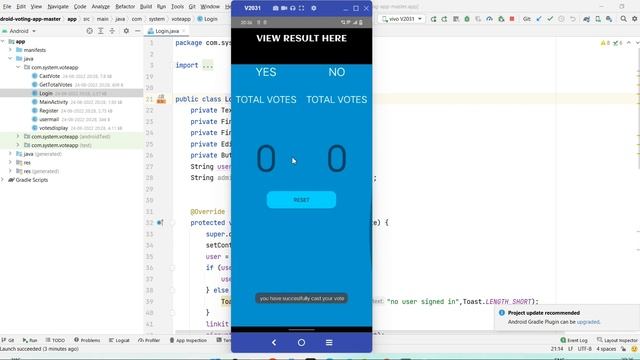Click the Git update project blue arrow
Image resolution: width=640 pixels, height=360 pixels.
[x=539, y=19]
